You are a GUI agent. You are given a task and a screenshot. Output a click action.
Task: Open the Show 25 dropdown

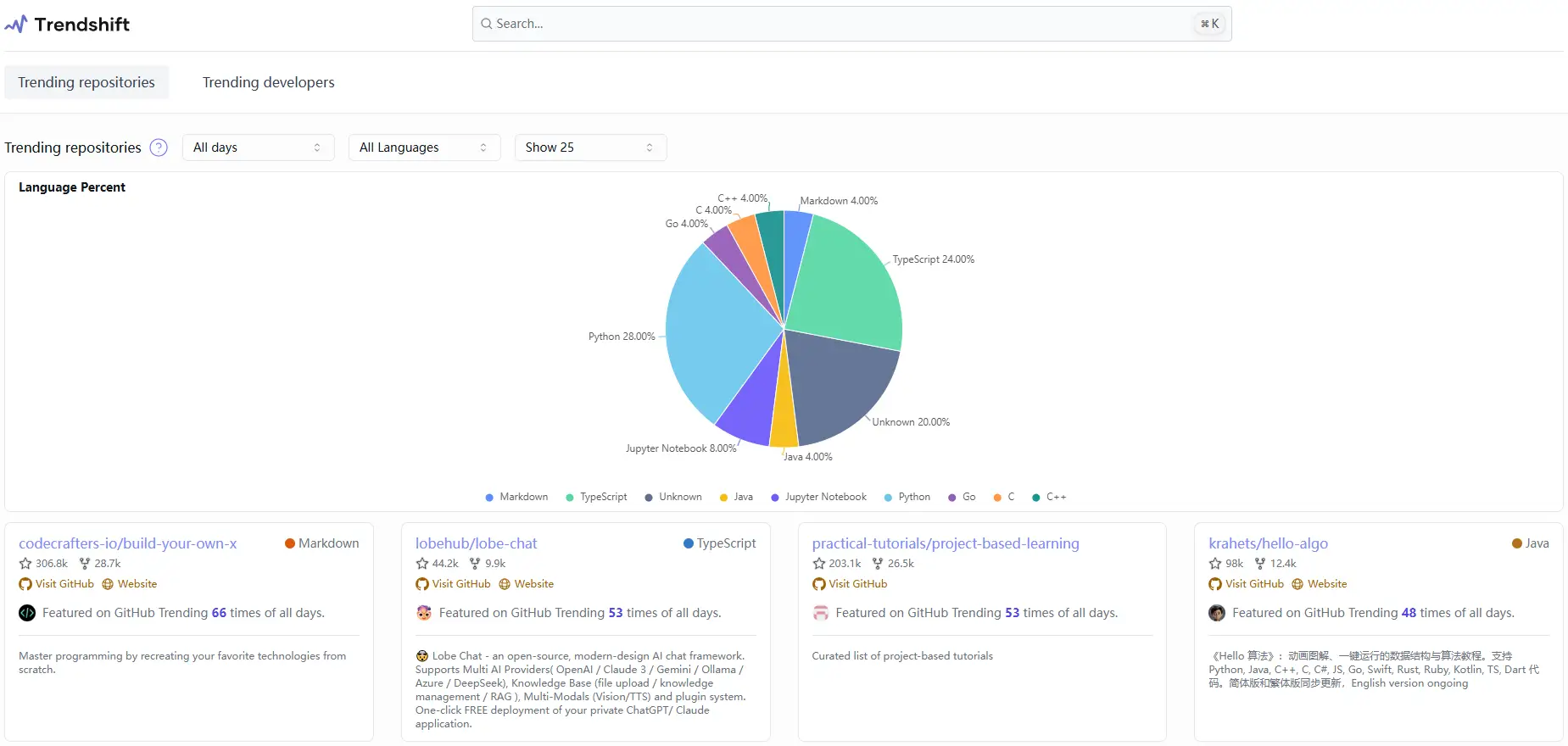590,148
